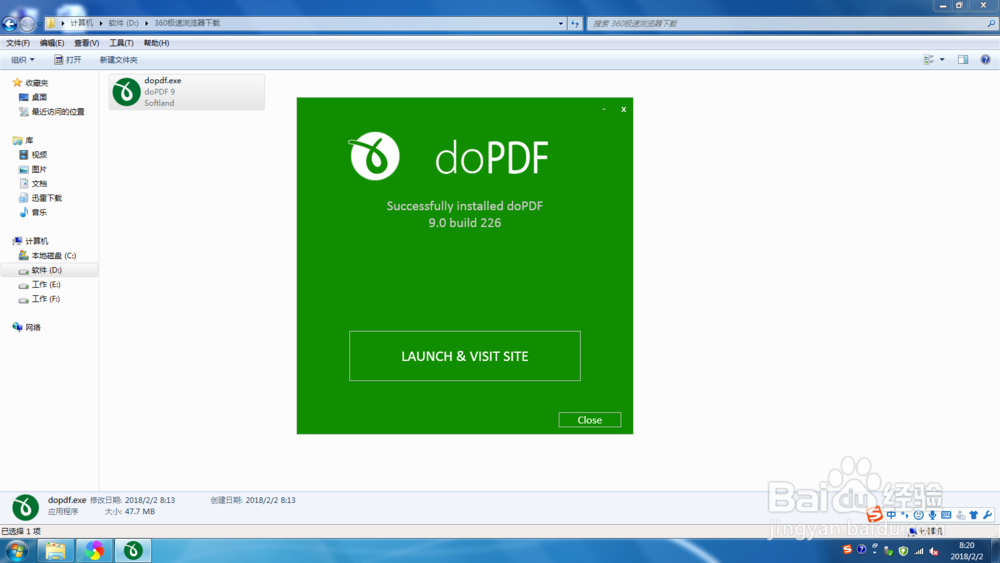Open the 视频 library
The height and width of the screenshot is (563, 1000).
point(39,155)
